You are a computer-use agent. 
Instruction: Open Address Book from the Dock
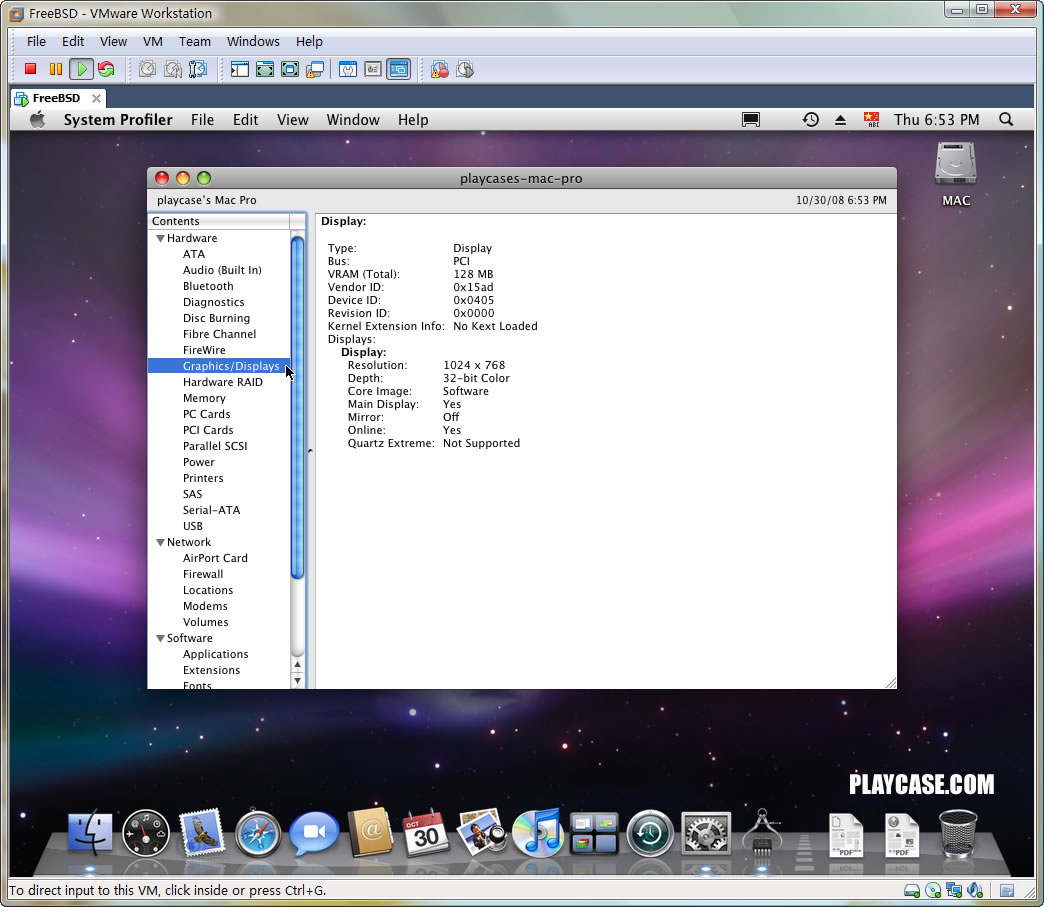click(x=370, y=832)
